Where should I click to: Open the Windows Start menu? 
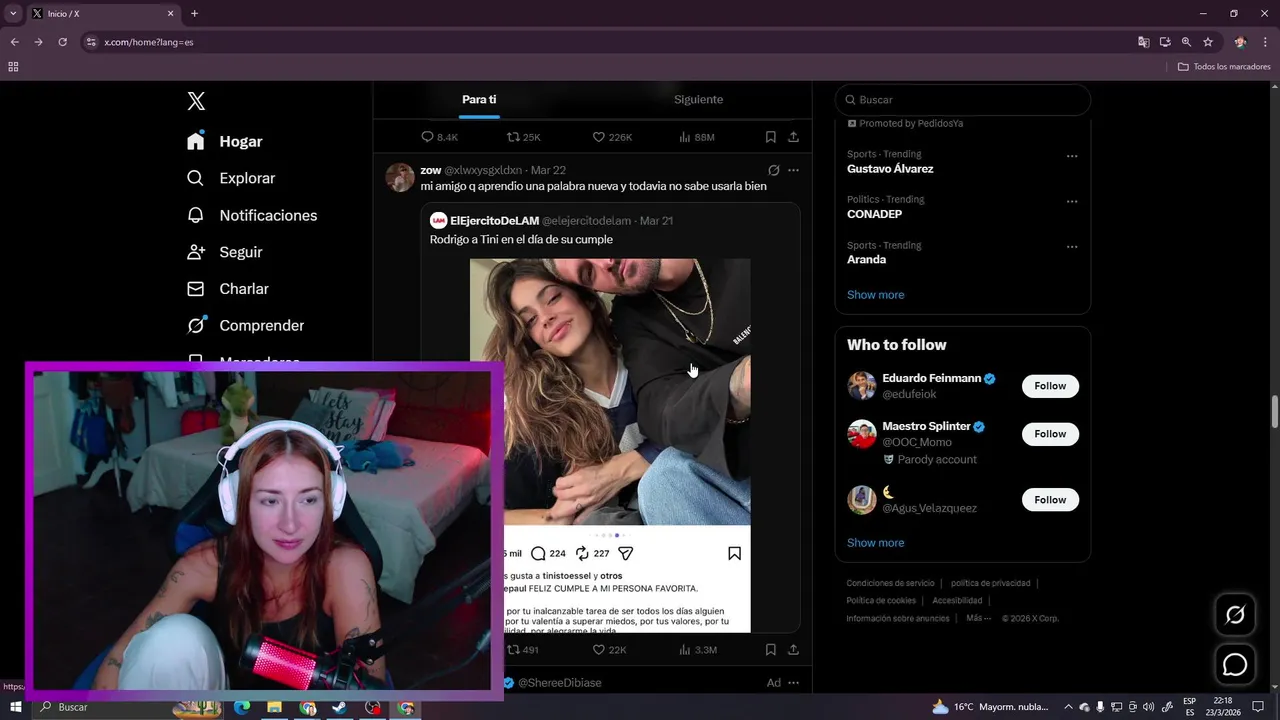pyautogui.click(x=15, y=707)
